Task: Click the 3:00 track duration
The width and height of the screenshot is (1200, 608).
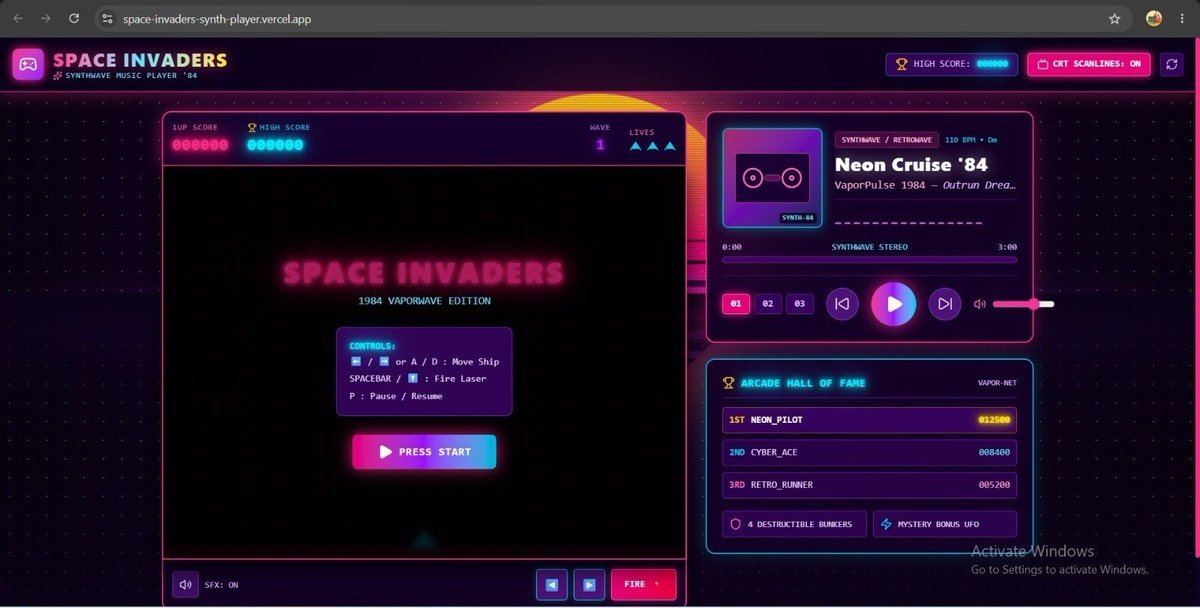Action: pyautogui.click(x=1007, y=247)
